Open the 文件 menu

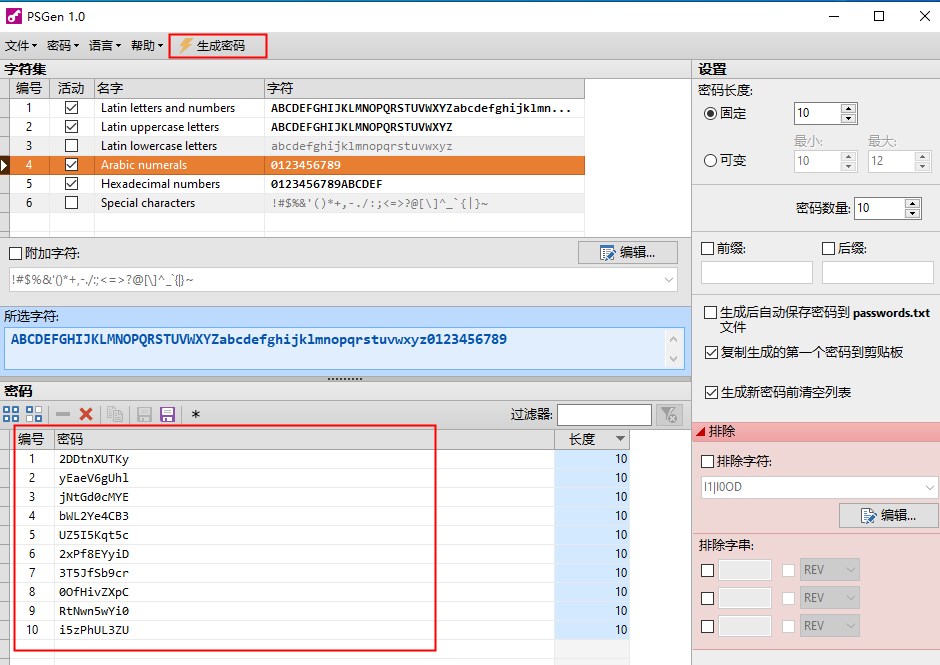[20, 45]
